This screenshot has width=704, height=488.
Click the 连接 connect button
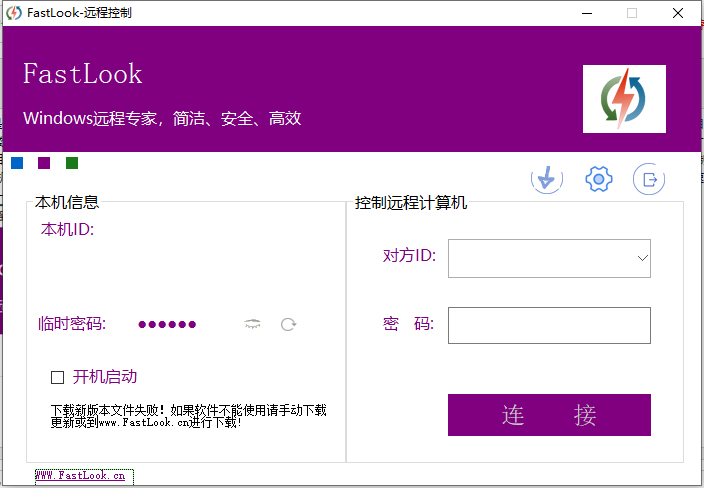coord(549,415)
